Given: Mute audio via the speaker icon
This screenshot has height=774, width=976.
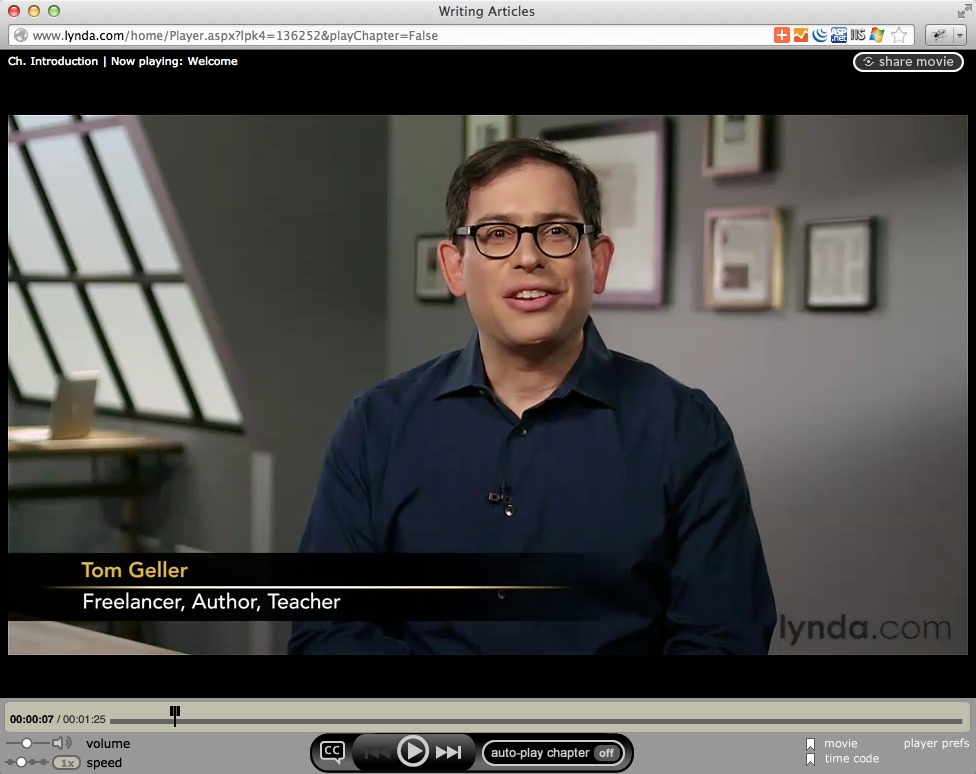Looking at the screenshot, I should (62, 743).
